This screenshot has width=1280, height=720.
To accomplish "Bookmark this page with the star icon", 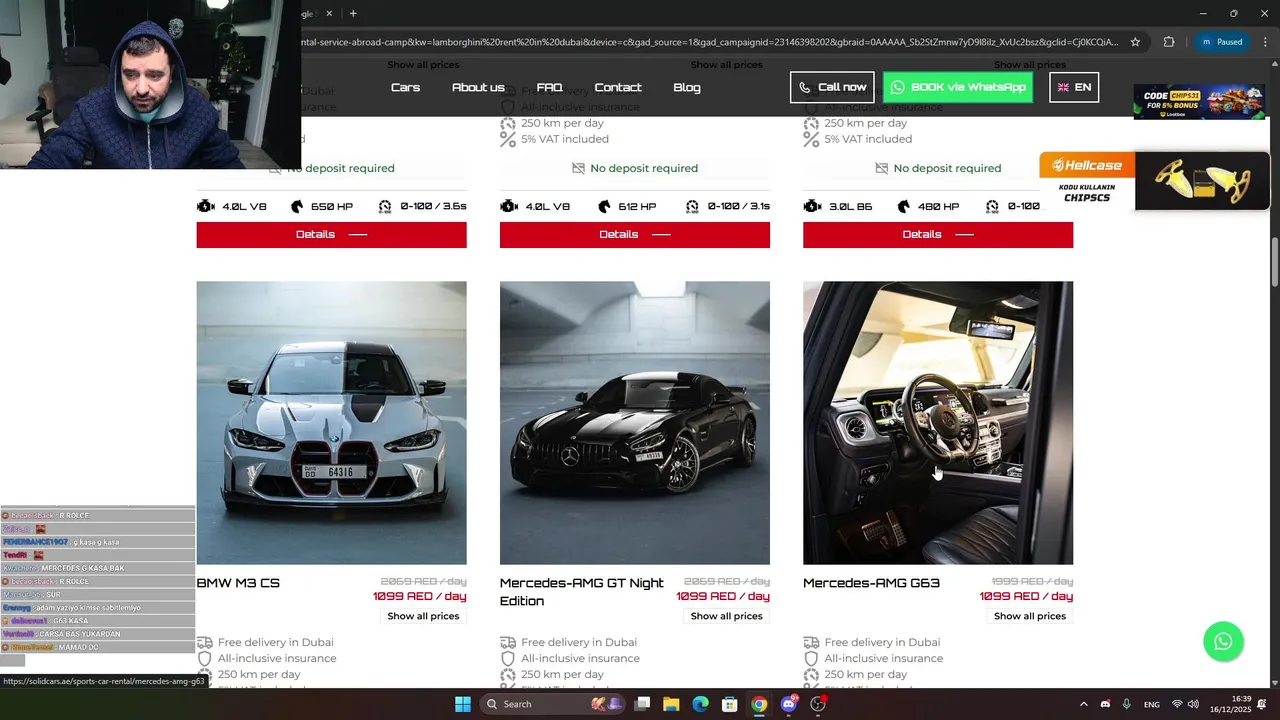I will click(x=1135, y=42).
